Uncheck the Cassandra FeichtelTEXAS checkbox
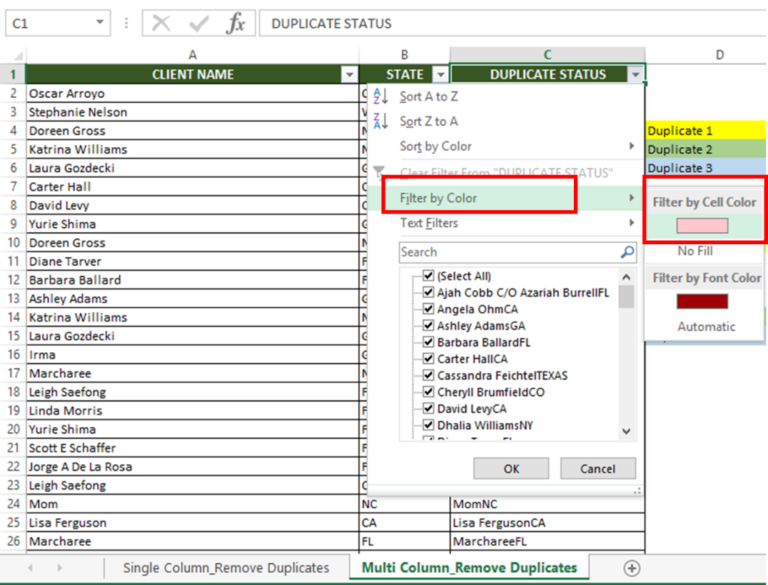 coord(428,375)
